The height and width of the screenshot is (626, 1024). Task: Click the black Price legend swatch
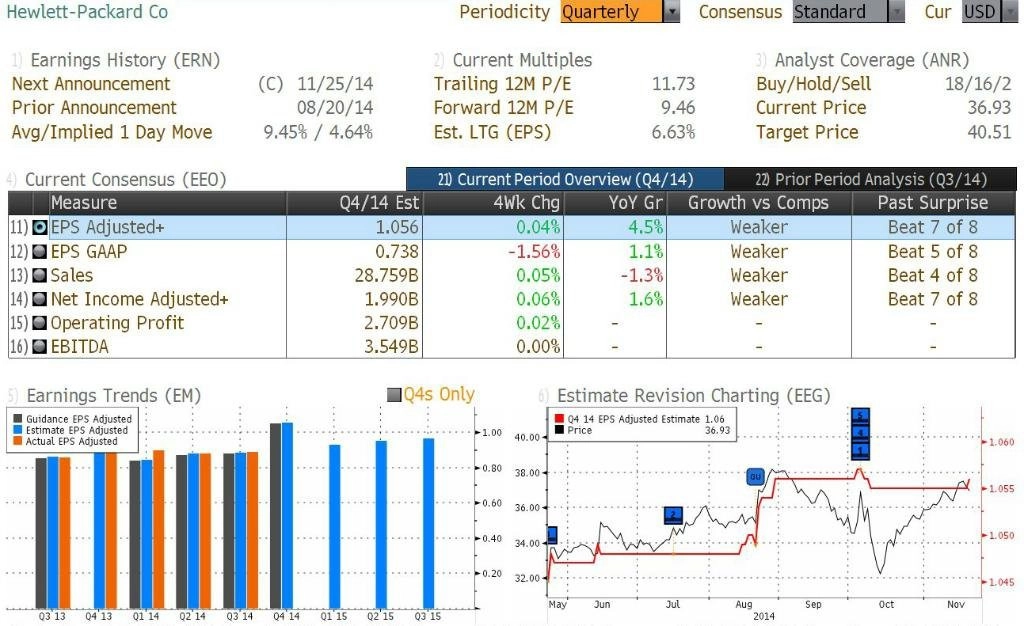point(559,430)
